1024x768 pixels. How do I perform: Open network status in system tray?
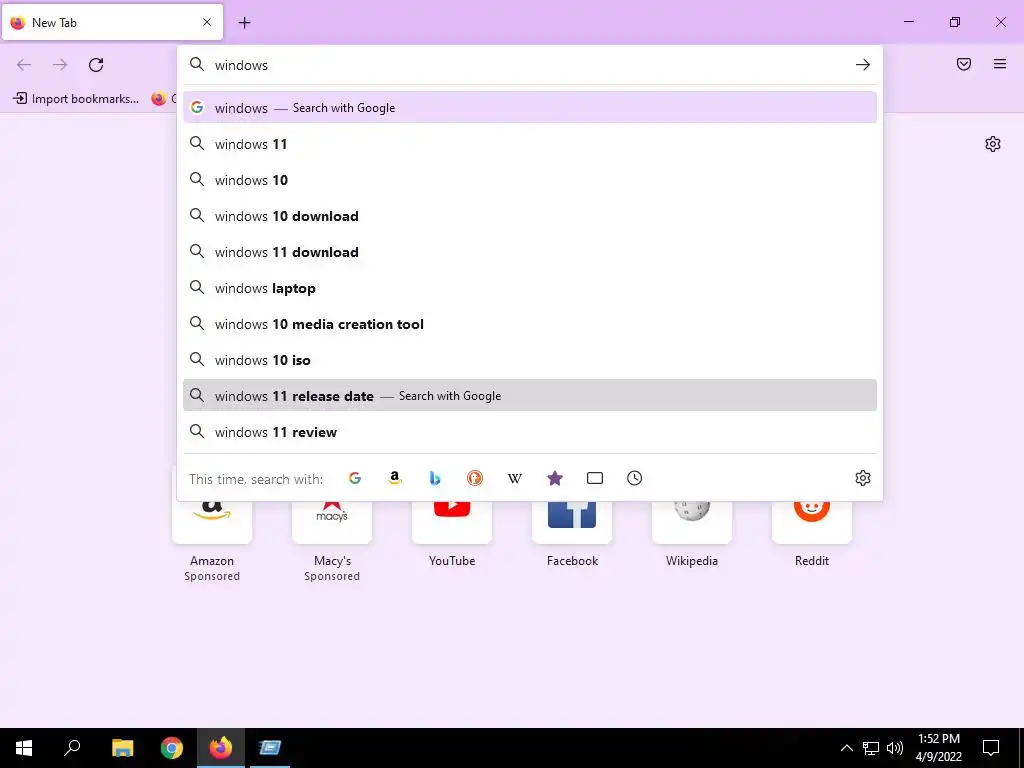[871, 748]
